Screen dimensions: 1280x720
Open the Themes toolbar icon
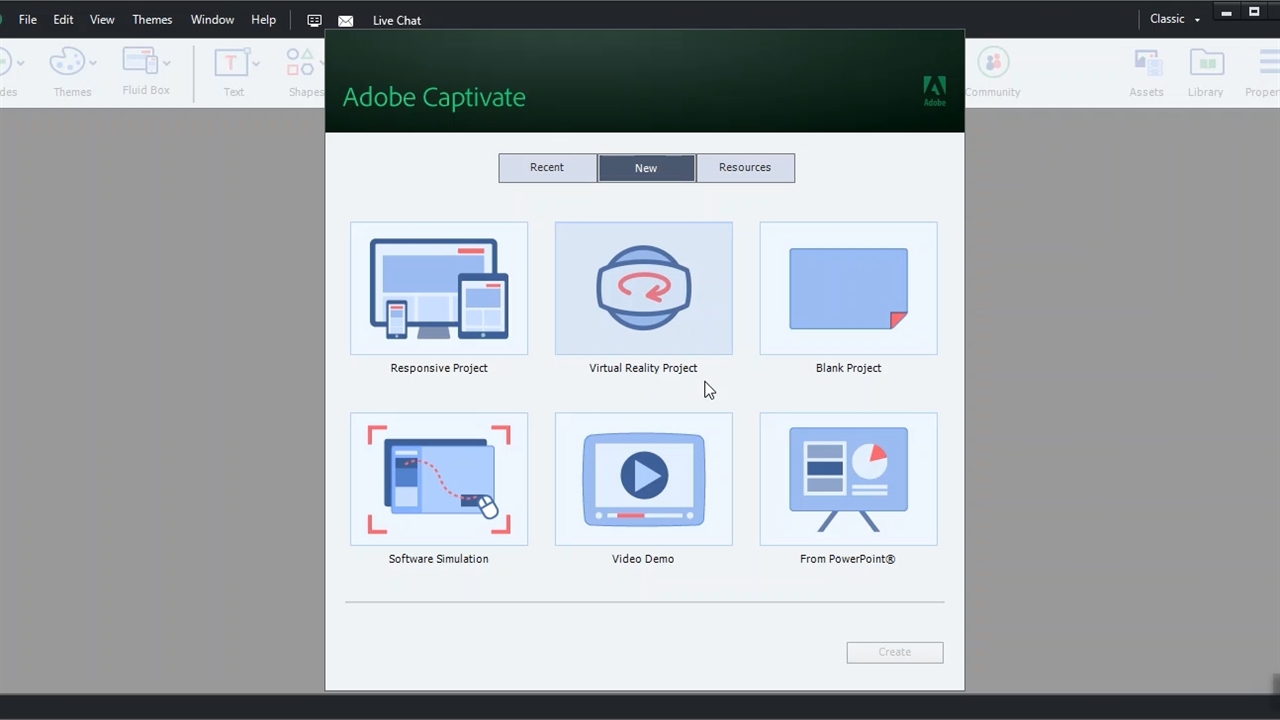[x=68, y=64]
